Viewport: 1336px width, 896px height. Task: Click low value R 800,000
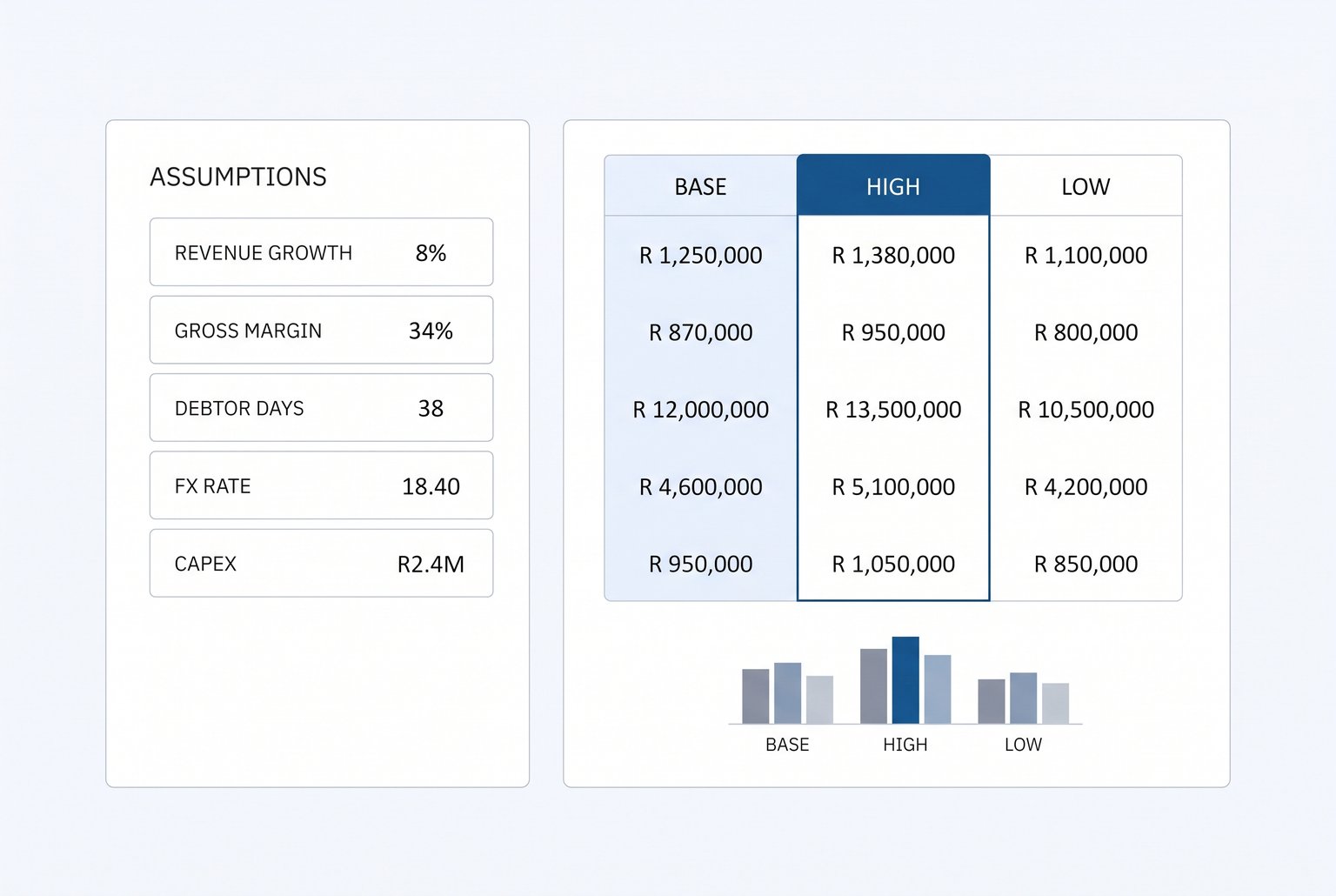[x=1085, y=332]
